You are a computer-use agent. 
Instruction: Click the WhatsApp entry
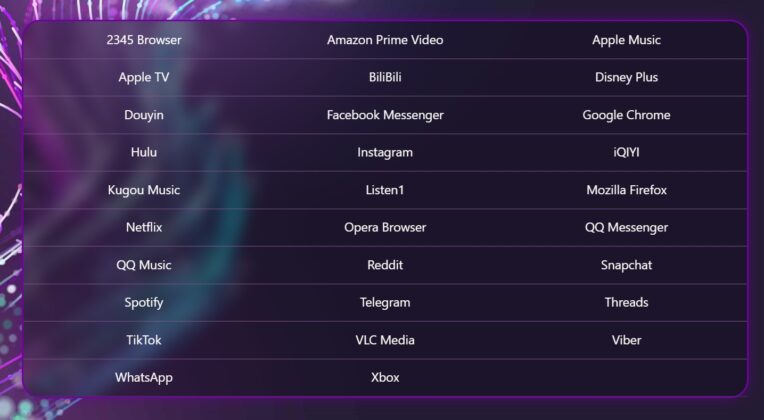point(144,377)
